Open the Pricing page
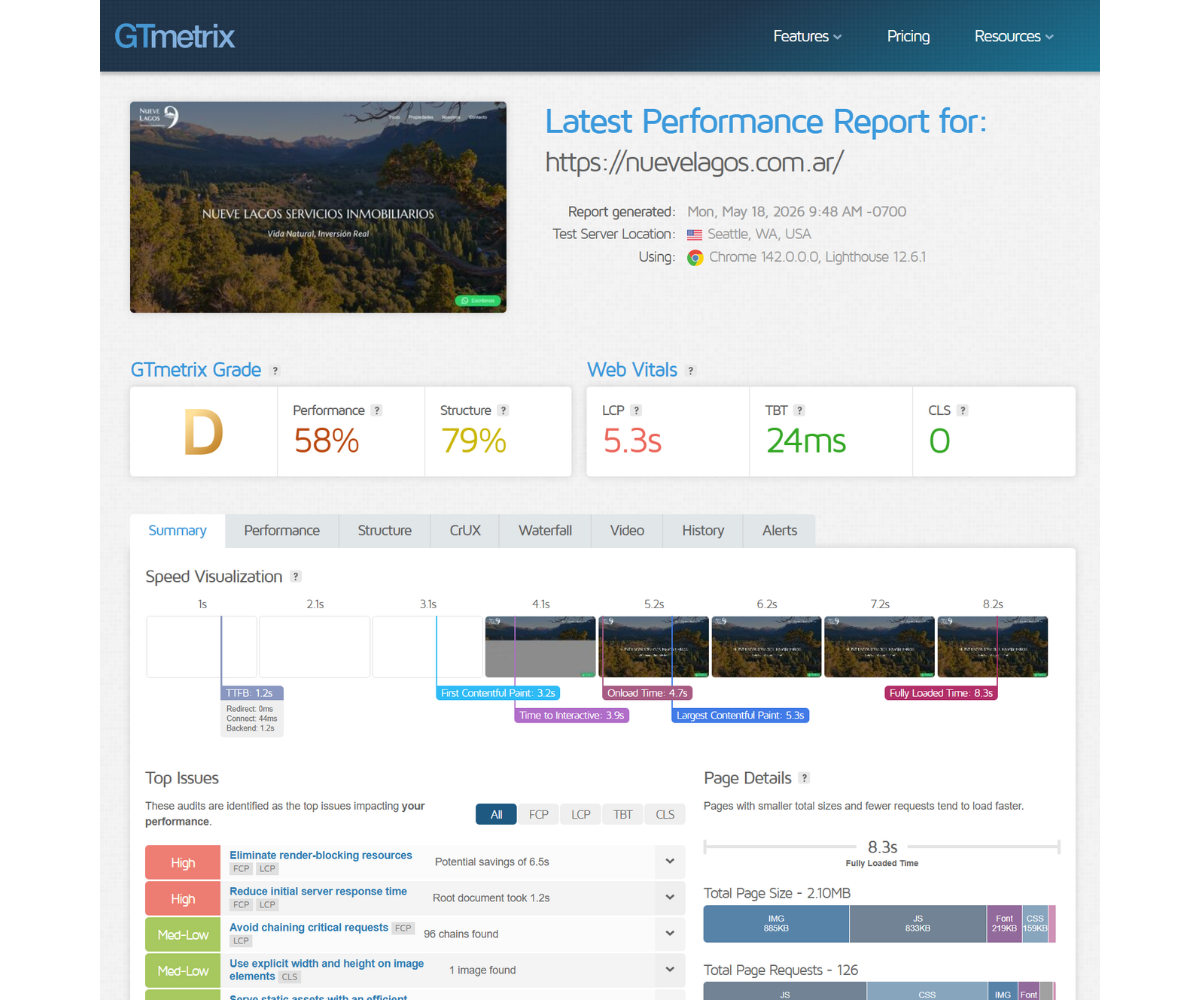This screenshot has height=1000, width=1200. [x=908, y=36]
